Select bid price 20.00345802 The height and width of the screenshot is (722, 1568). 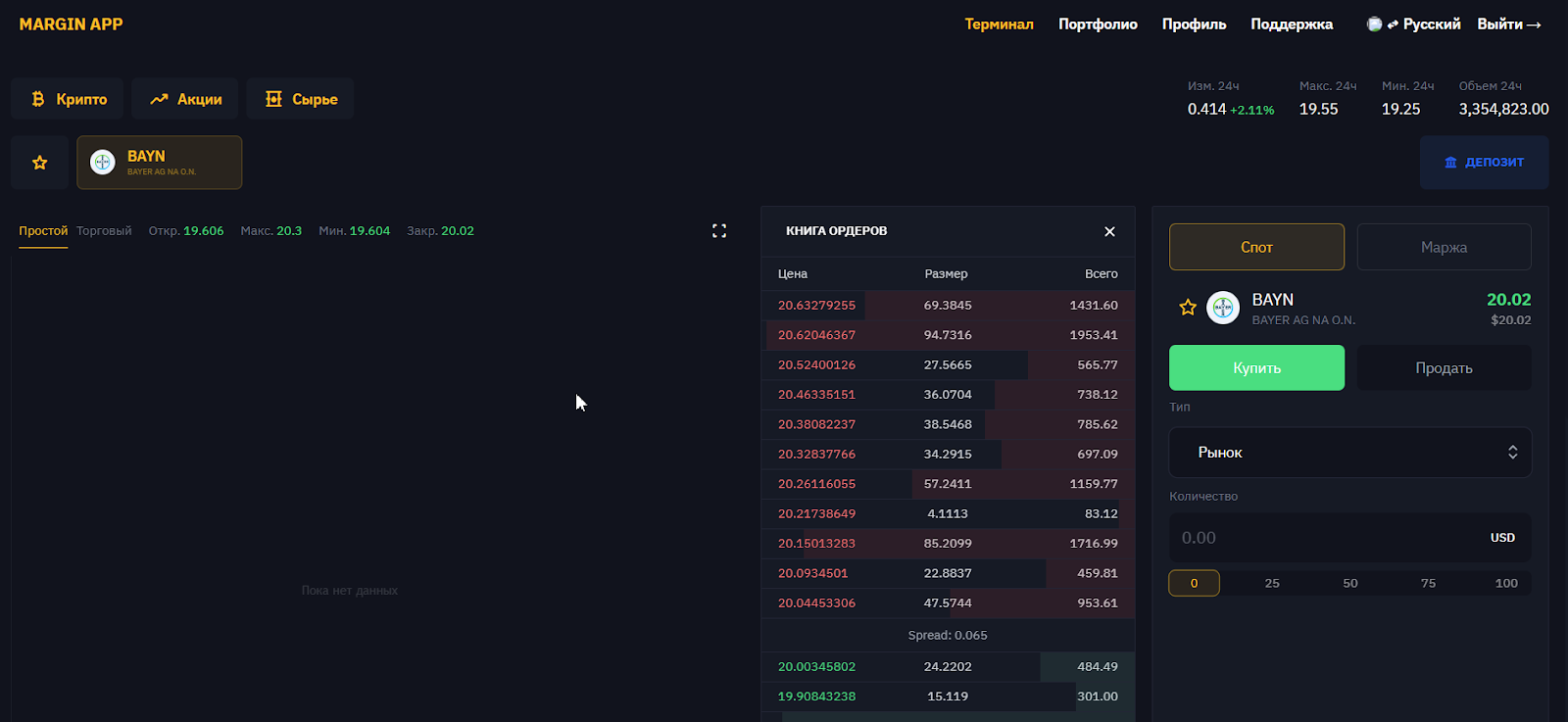[816, 667]
